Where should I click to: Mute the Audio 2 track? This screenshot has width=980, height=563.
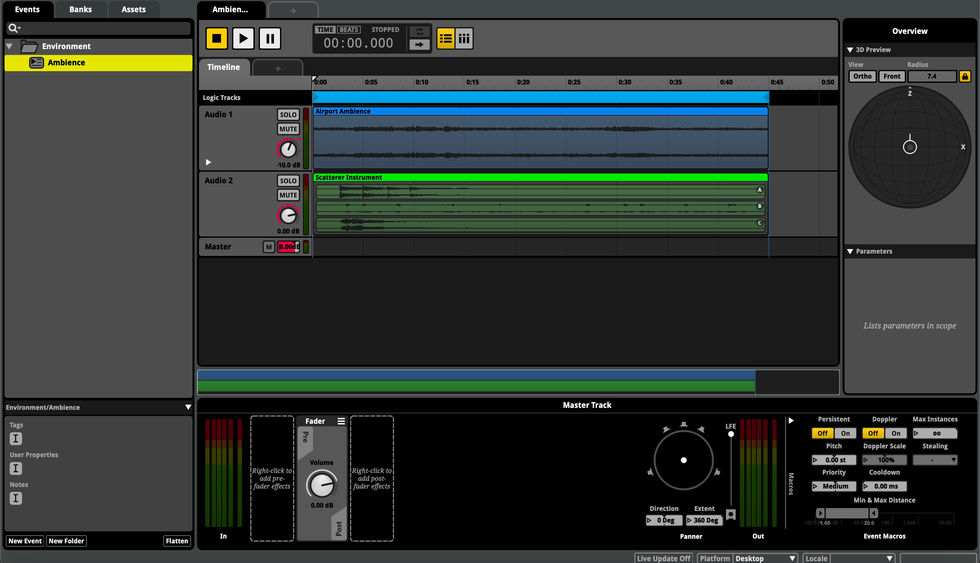(288, 195)
